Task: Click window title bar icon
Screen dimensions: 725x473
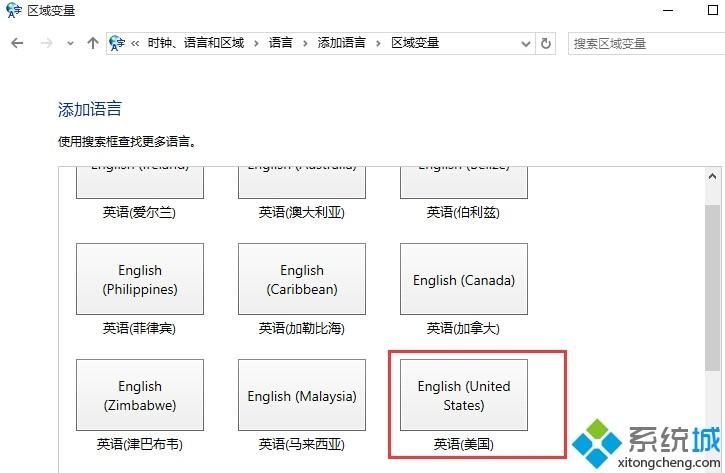Action: pos(13,10)
